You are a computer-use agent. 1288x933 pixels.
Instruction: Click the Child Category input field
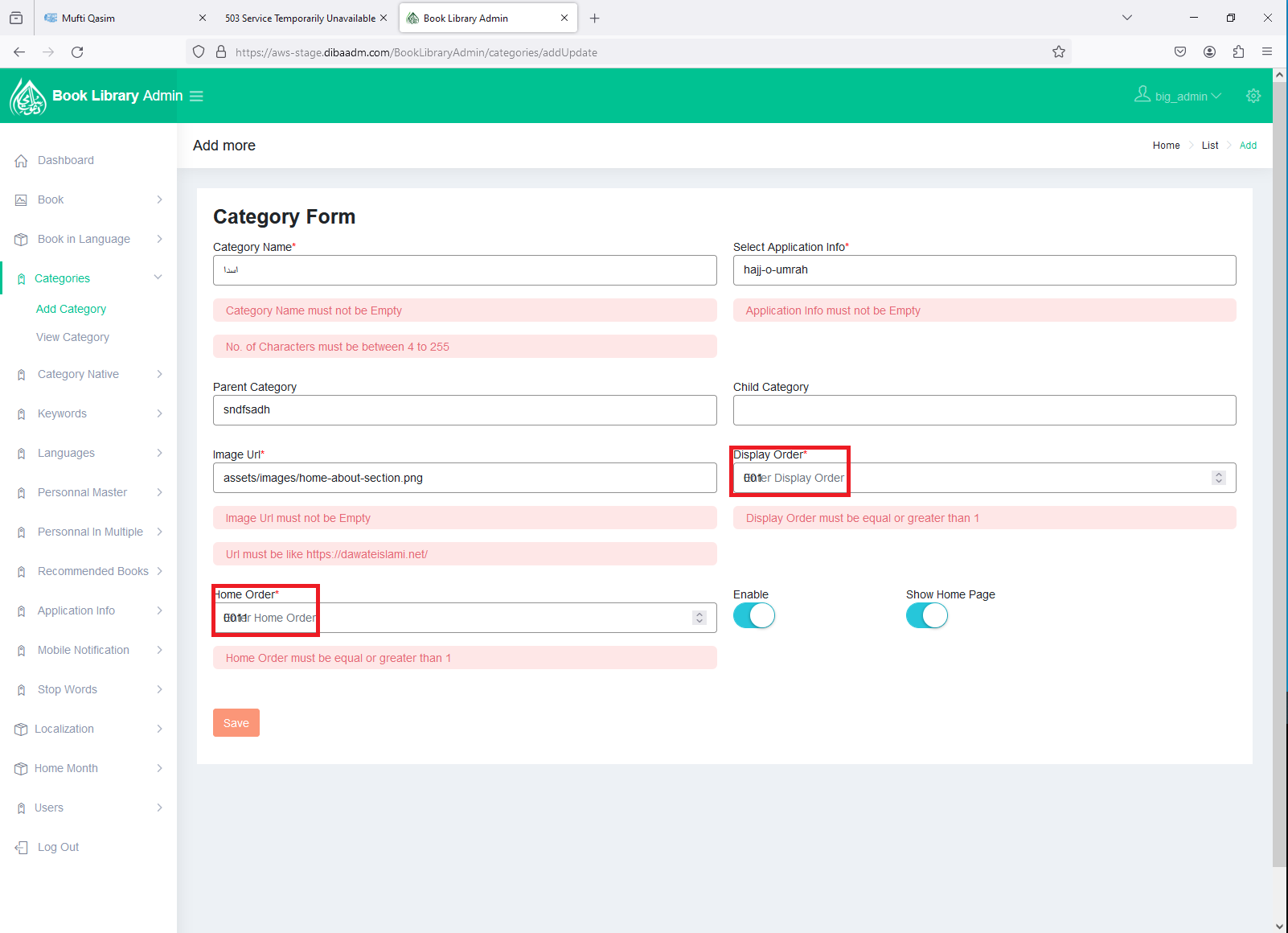pyautogui.click(x=983, y=410)
